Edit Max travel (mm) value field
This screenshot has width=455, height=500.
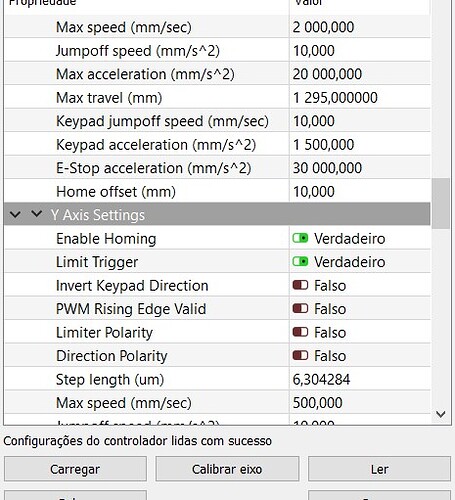coord(360,98)
